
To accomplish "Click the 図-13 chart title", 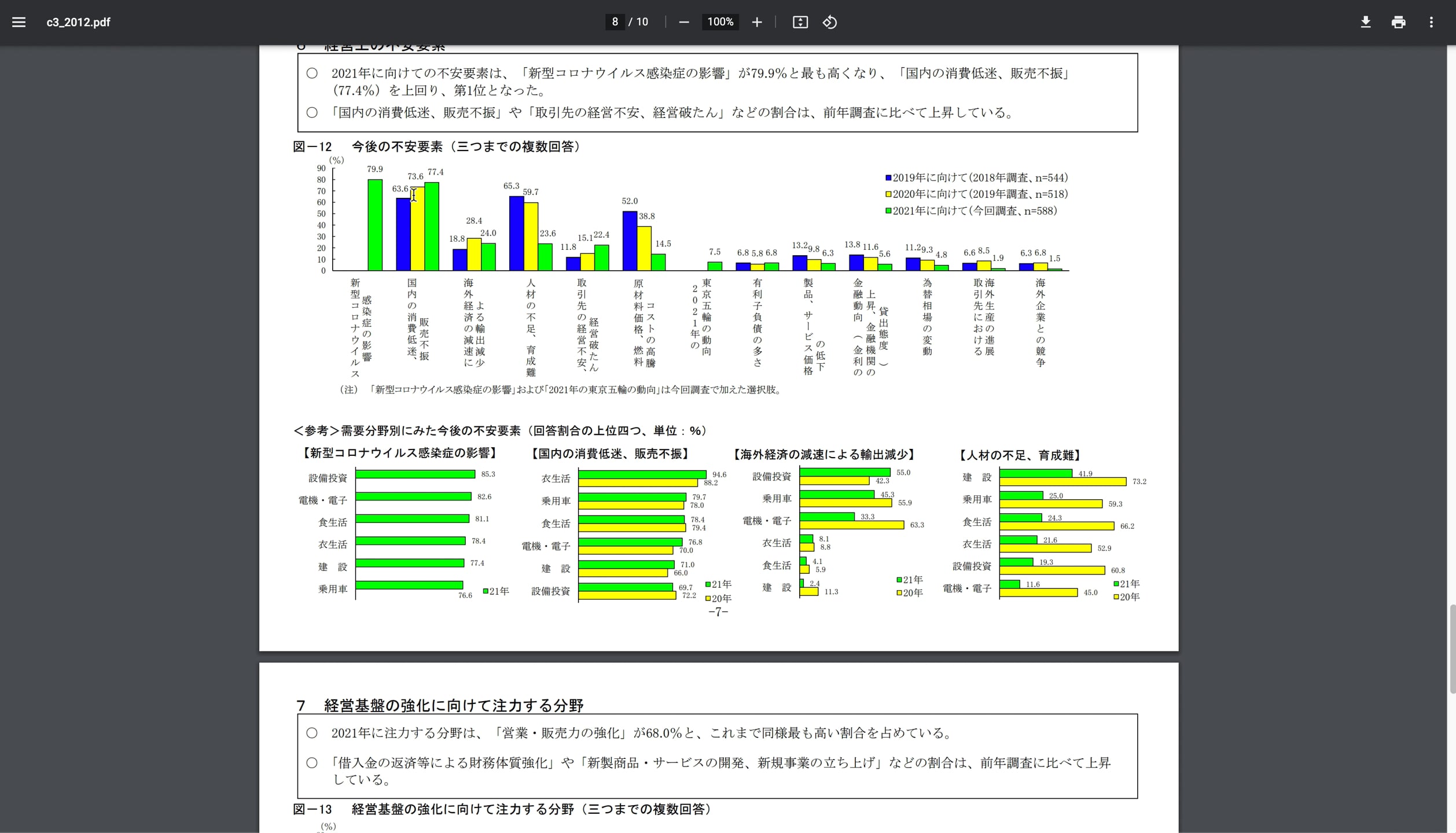I will coord(501,809).
